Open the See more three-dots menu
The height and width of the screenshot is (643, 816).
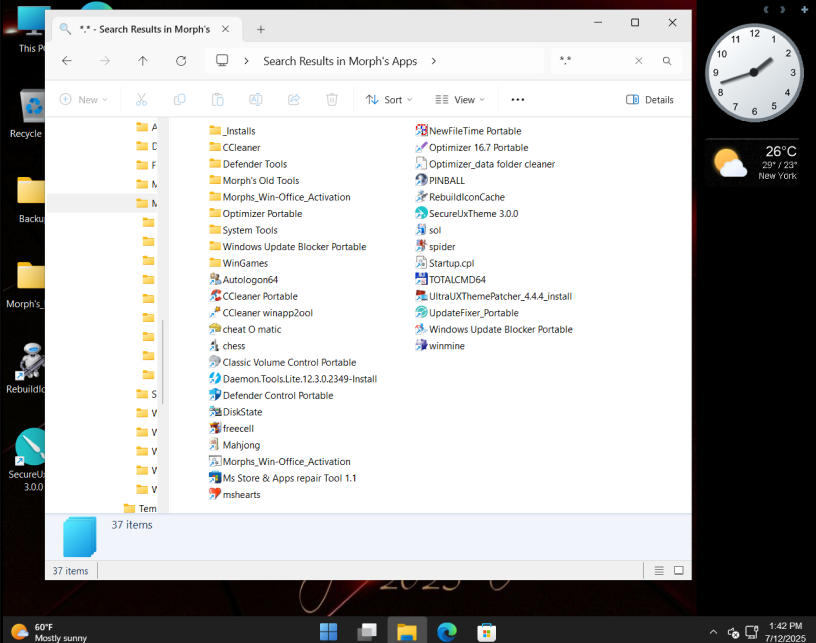click(x=517, y=99)
